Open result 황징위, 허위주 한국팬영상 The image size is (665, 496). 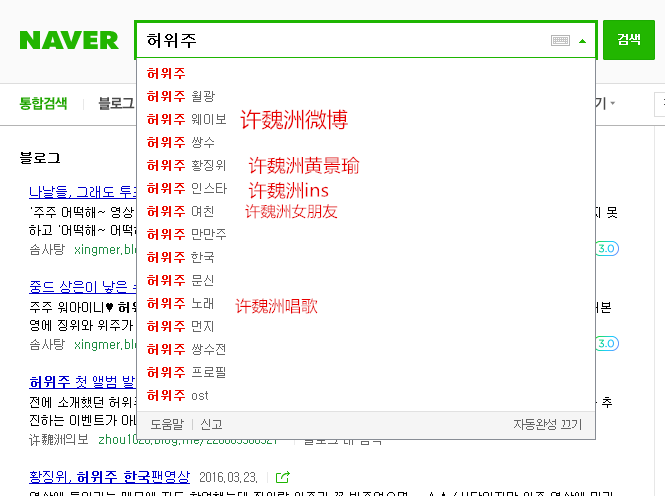tap(109, 477)
